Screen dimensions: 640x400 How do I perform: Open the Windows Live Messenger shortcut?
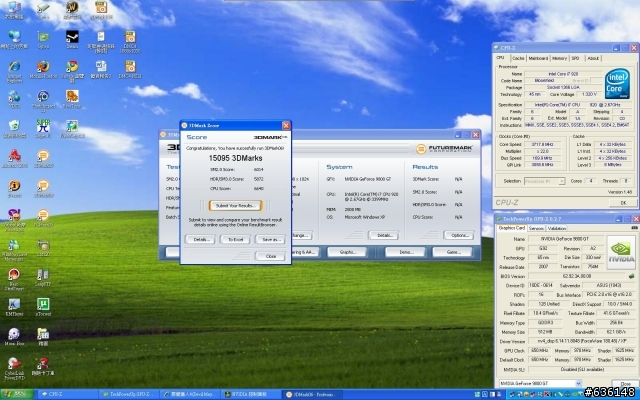click(x=14, y=250)
